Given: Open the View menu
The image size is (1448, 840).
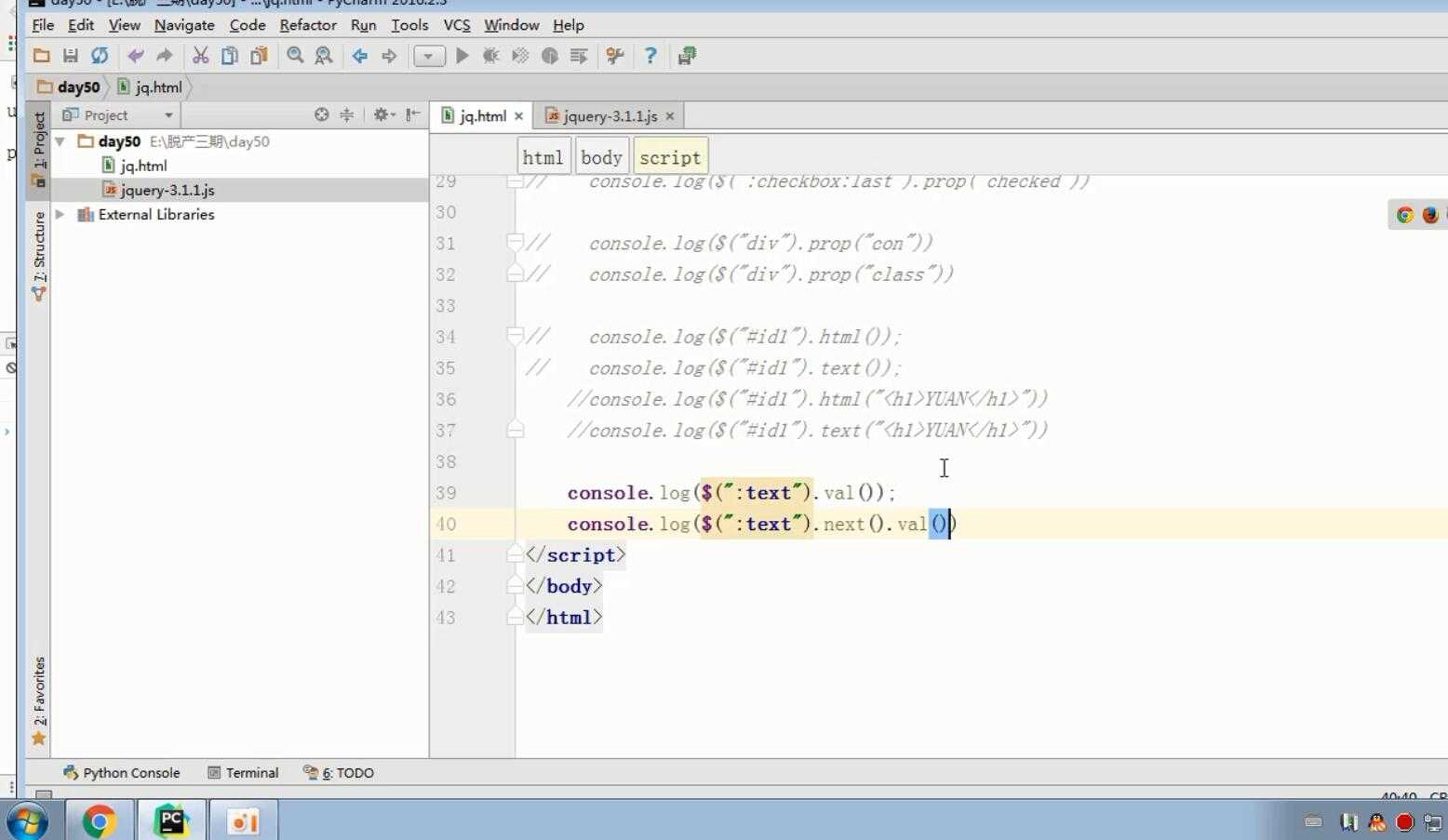Looking at the screenshot, I should 124,25.
